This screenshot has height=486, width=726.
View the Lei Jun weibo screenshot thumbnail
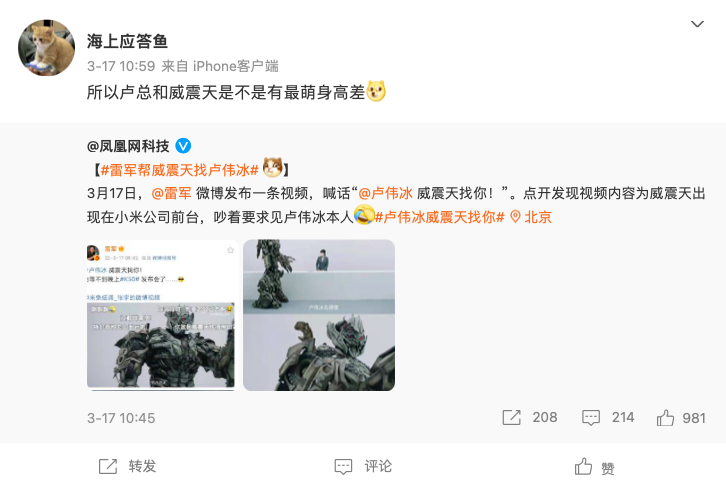(162, 315)
